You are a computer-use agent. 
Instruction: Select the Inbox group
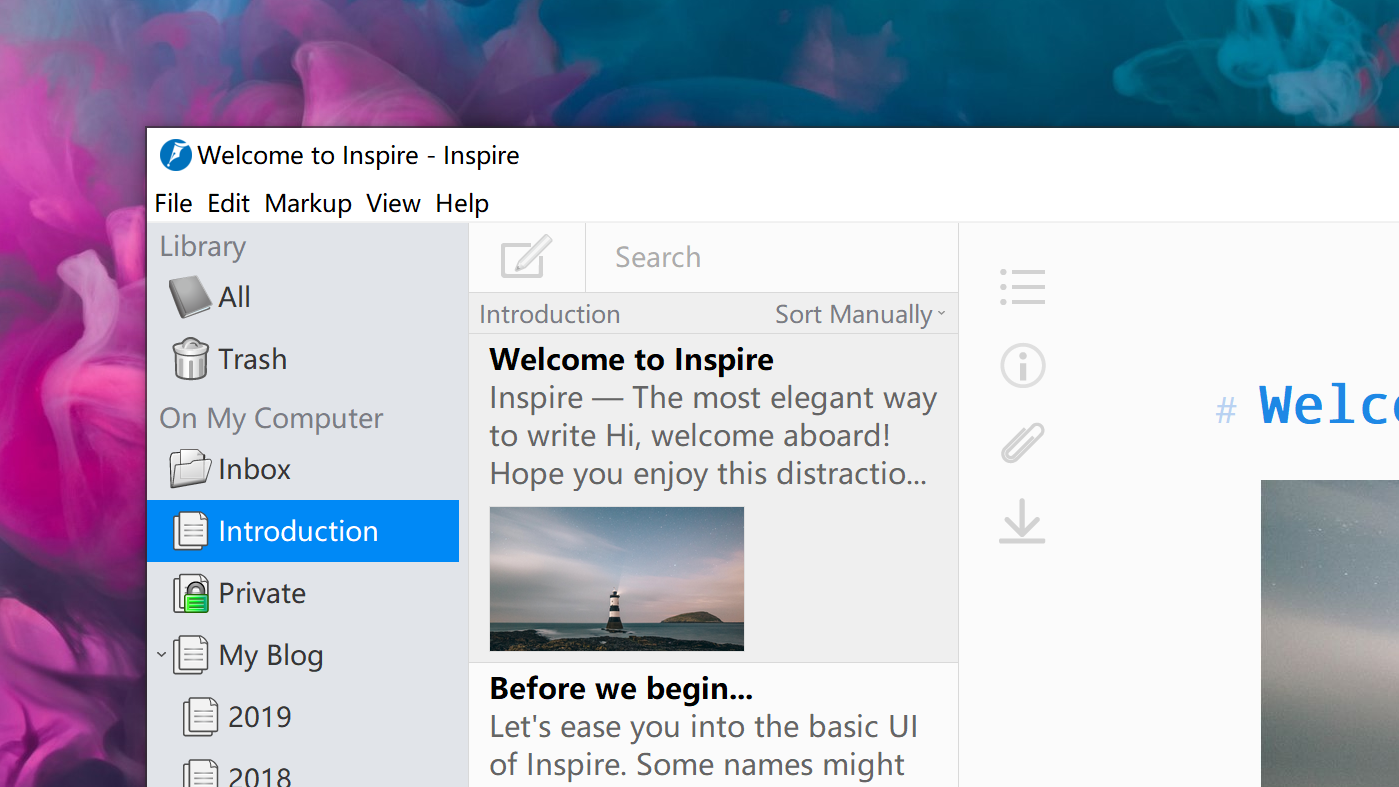(303, 469)
